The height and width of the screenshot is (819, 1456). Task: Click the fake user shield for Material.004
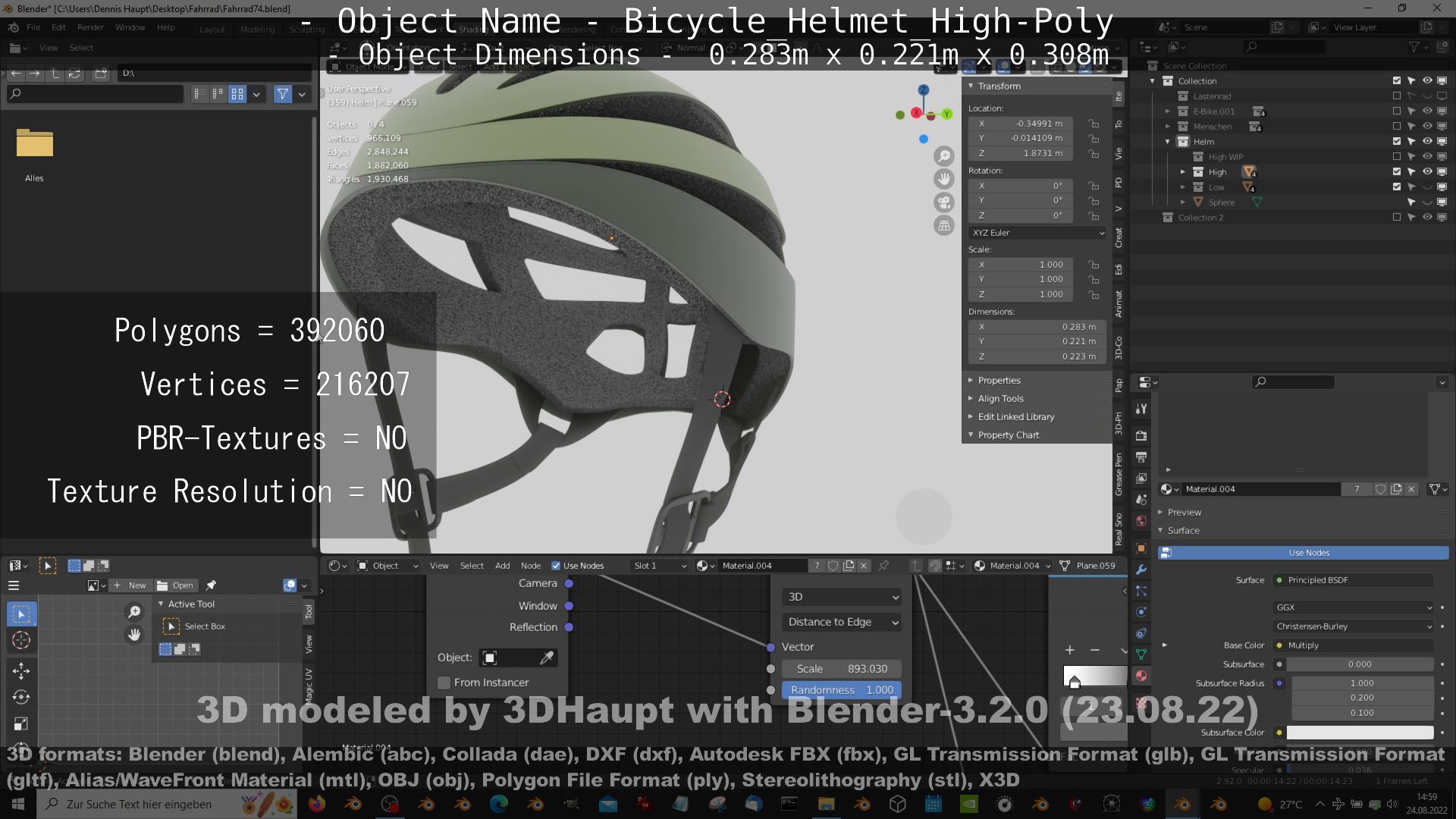(x=1381, y=489)
